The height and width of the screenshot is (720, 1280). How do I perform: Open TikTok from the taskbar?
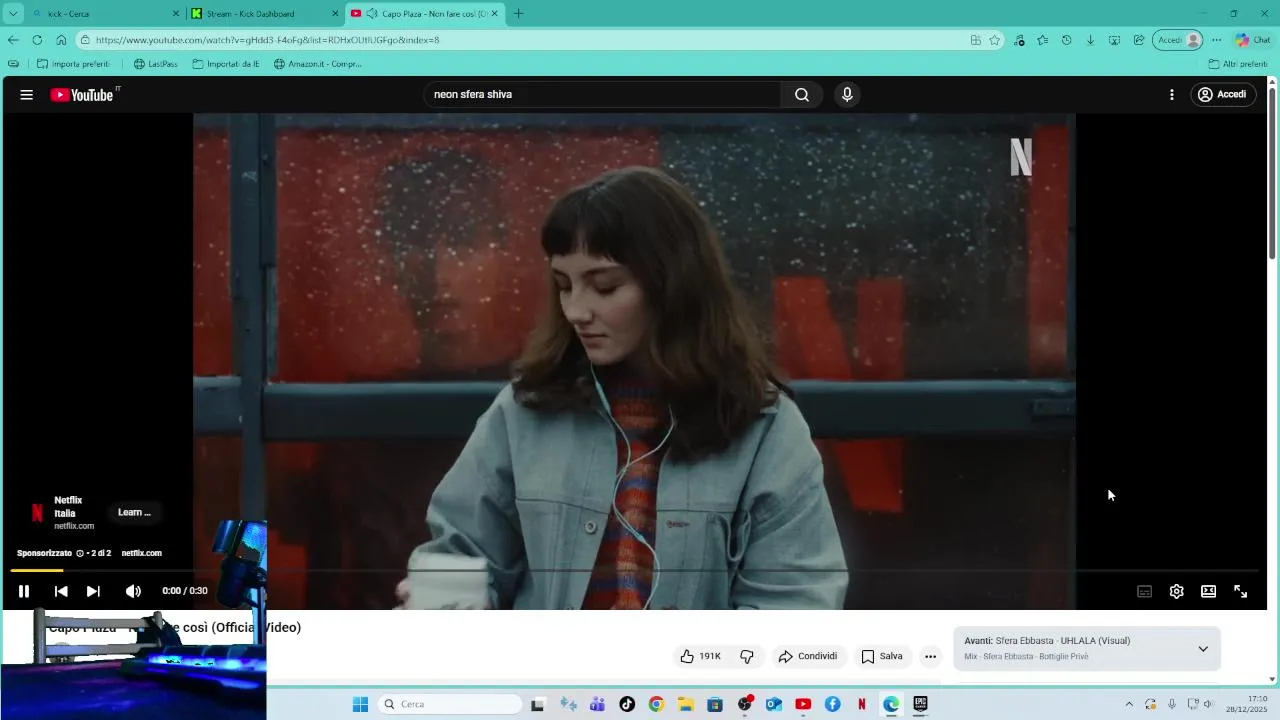627,704
